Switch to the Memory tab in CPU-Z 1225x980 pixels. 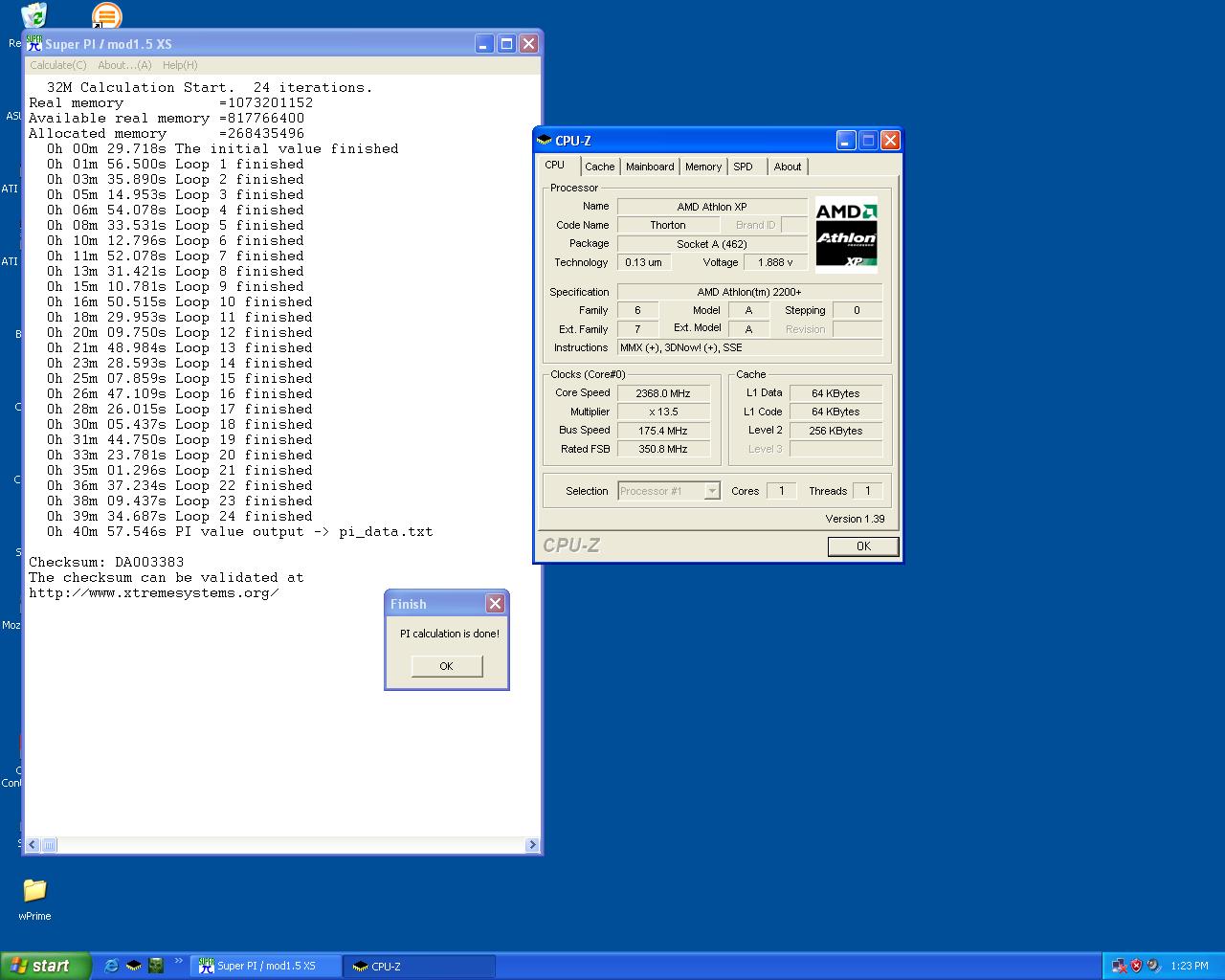pos(703,167)
